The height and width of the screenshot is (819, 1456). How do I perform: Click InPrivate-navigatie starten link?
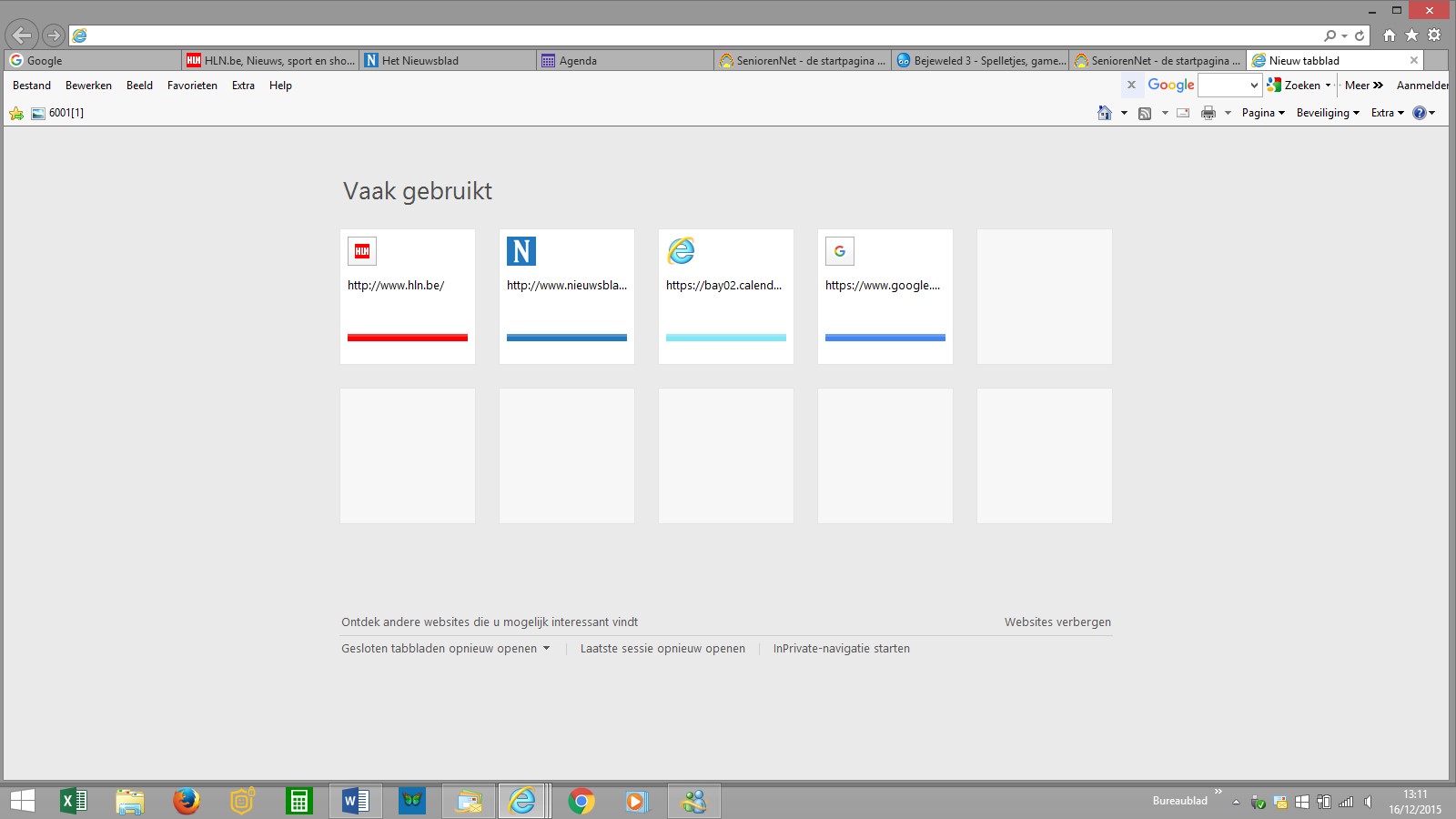pos(841,649)
